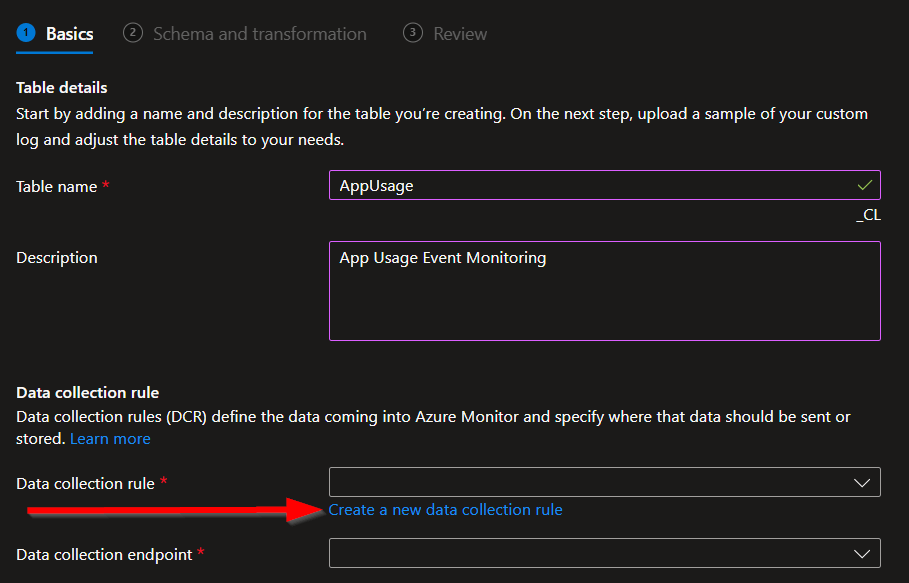Switch to the Basics tab
This screenshot has height=583, width=909.
(69, 34)
